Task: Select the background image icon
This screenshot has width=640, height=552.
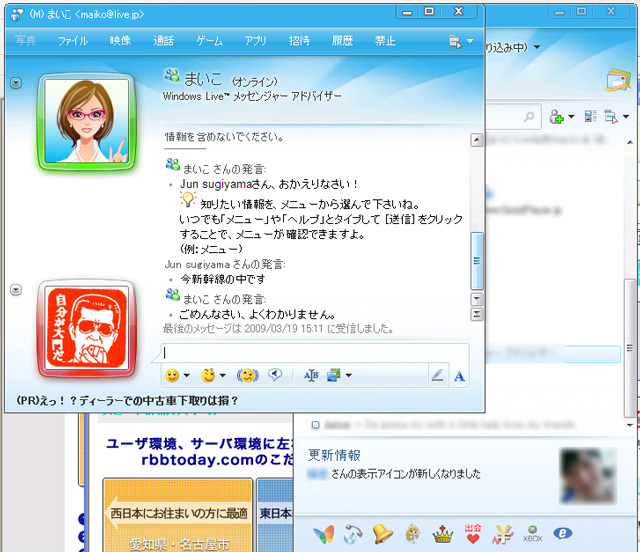Action: coord(333,375)
